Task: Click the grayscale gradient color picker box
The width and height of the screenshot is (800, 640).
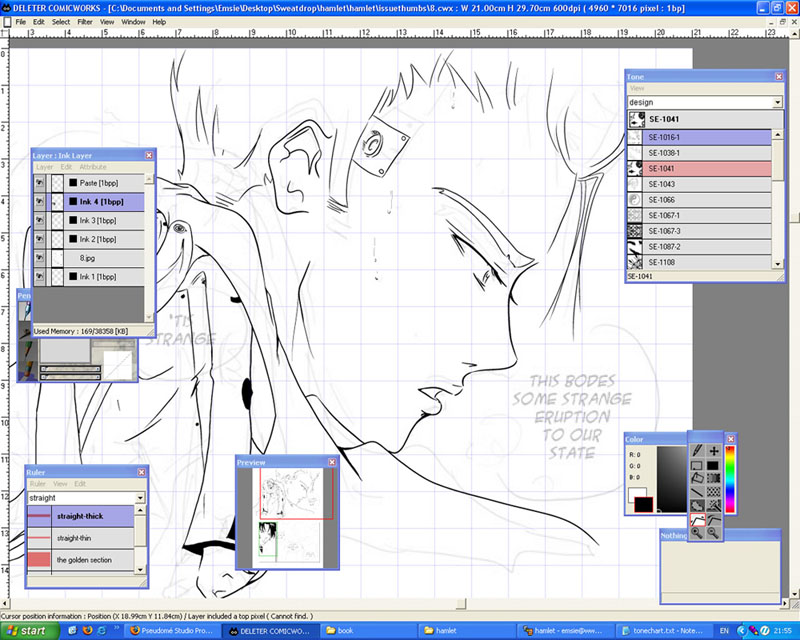Action: (671, 479)
